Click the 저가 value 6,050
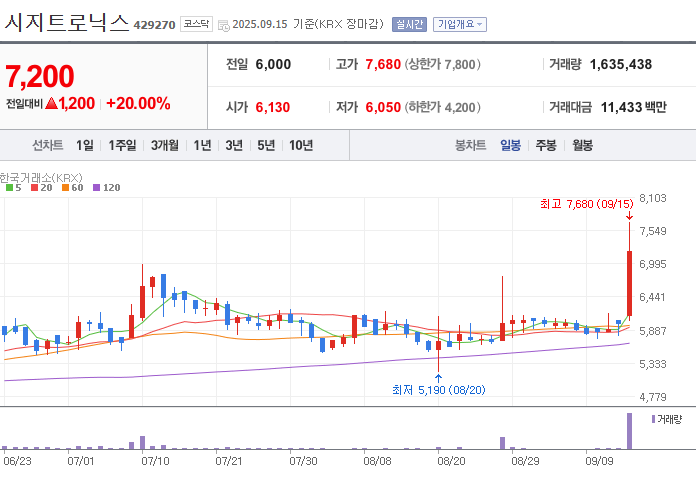 [x=383, y=107]
